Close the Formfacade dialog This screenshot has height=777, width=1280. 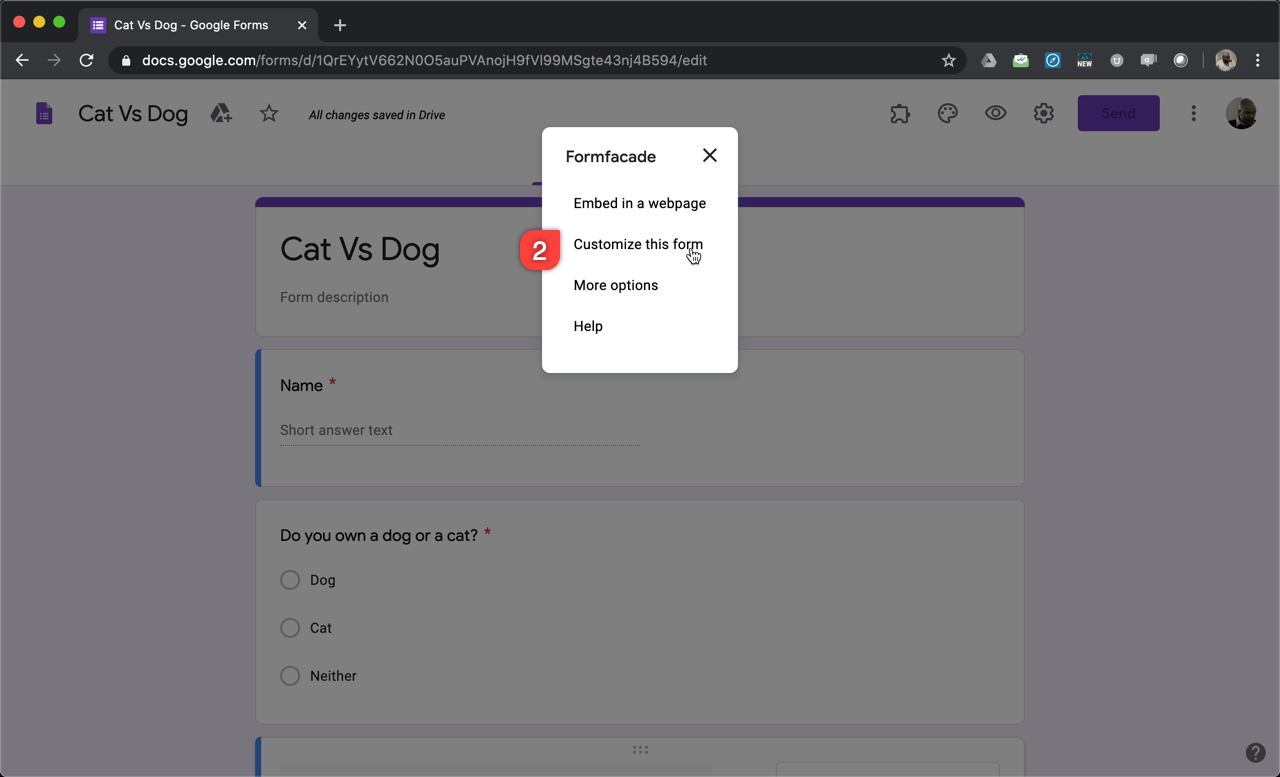tap(710, 155)
